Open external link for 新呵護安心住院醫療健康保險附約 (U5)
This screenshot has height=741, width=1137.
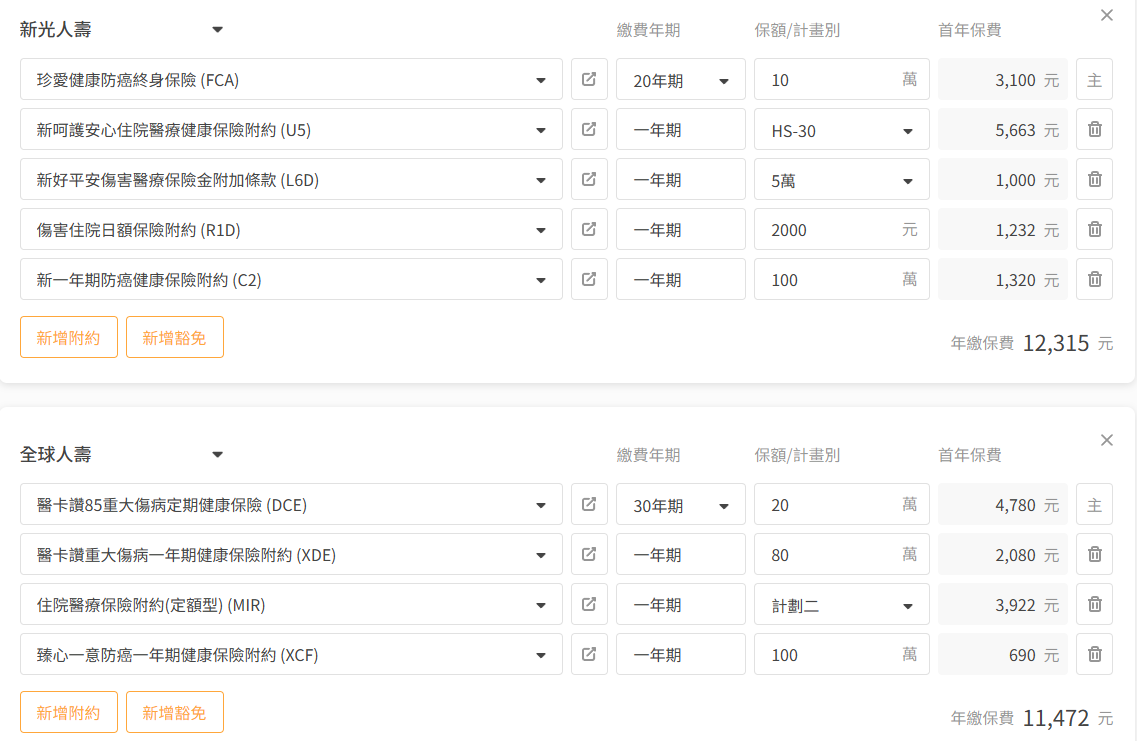[x=589, y=129]
